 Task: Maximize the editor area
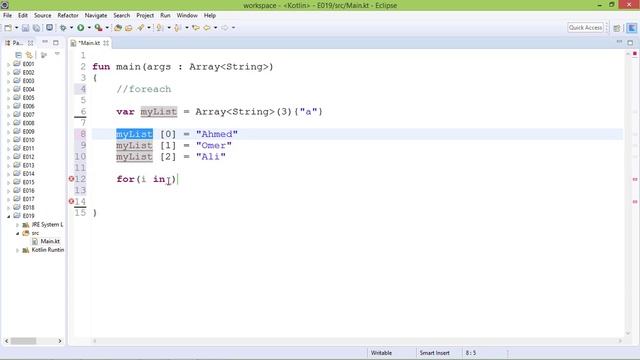(631, 42)
